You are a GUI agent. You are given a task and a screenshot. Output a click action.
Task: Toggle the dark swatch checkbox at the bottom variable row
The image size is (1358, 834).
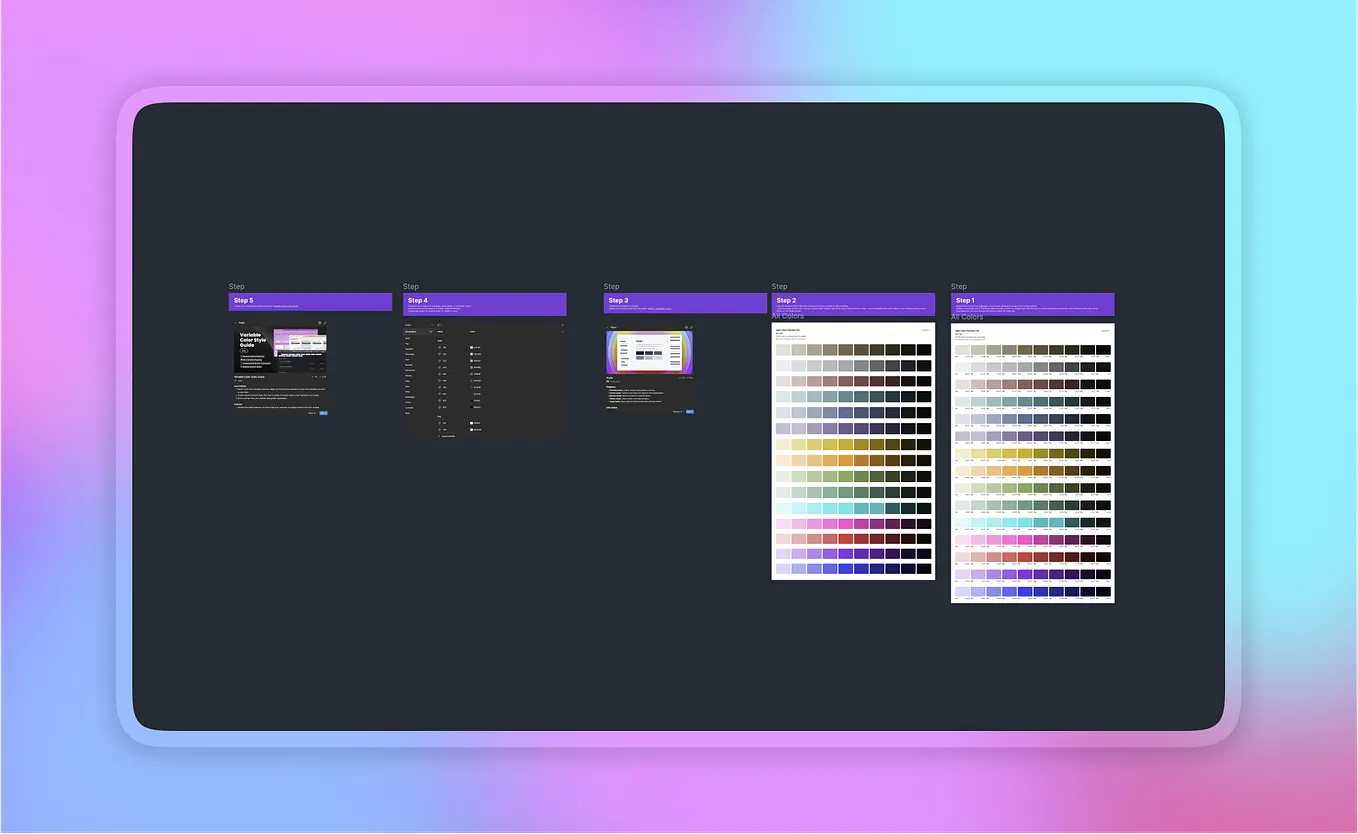pyautogui.click(x=472, y=407)
